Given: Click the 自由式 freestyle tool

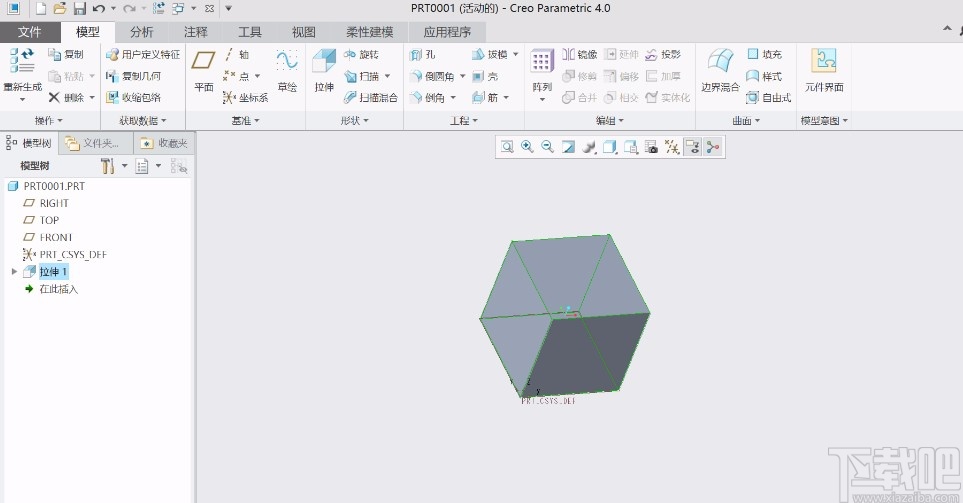Looking at the screenshot, I should point(768,97).
